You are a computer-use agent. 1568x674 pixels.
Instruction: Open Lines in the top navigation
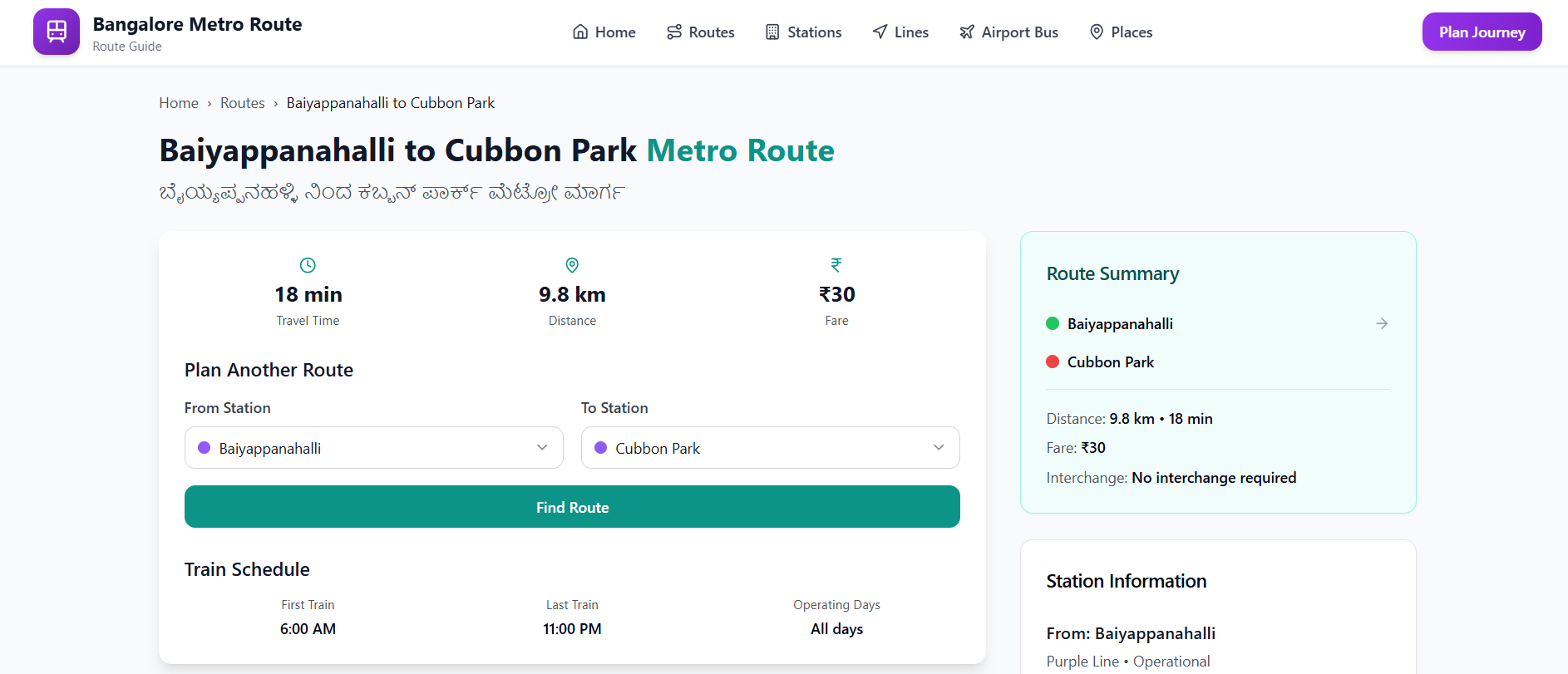[x=900, y=32]
